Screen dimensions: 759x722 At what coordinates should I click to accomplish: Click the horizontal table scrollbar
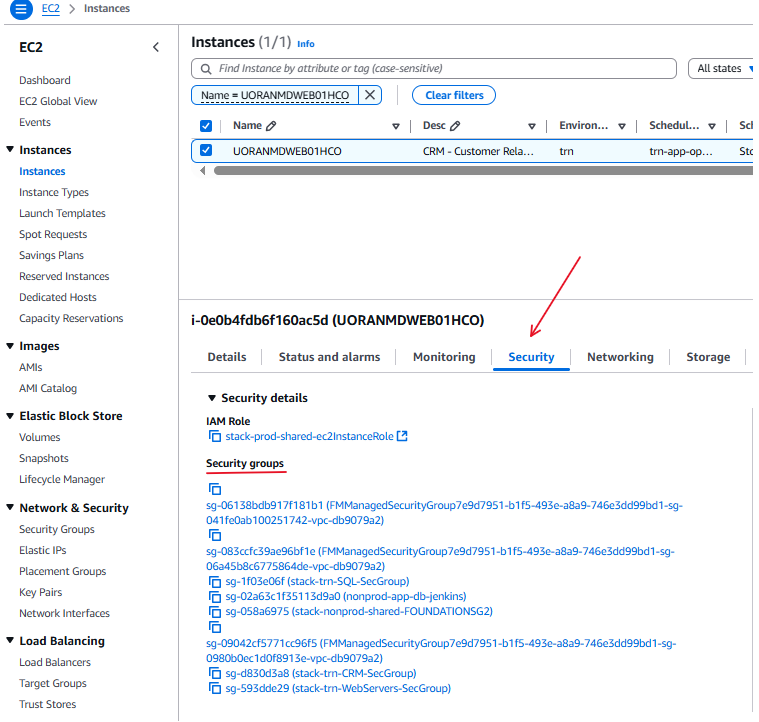click(483, 170)
